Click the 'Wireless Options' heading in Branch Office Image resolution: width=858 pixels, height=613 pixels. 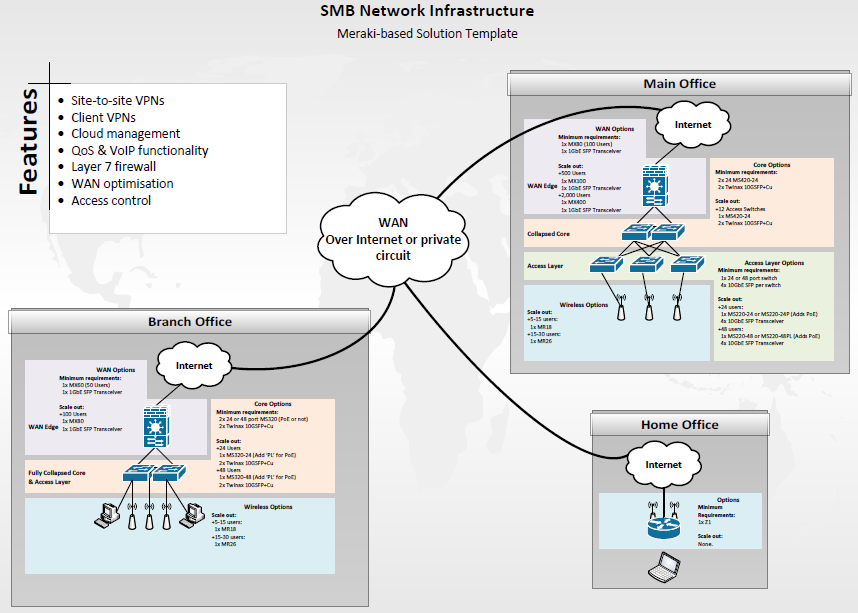[x=268, y=507]
